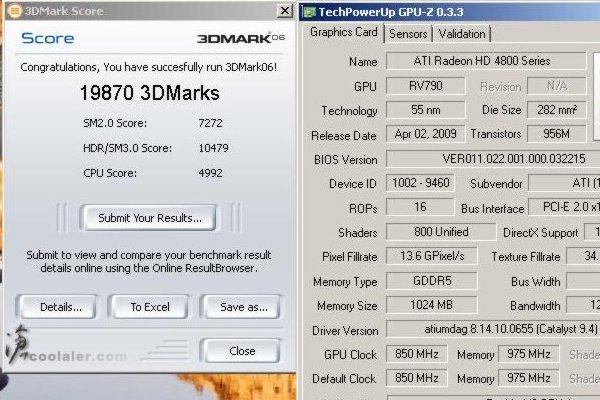600x400 pixels.
Task: Click the GPU Clock field 850 MHz
Action: [417, 354]
